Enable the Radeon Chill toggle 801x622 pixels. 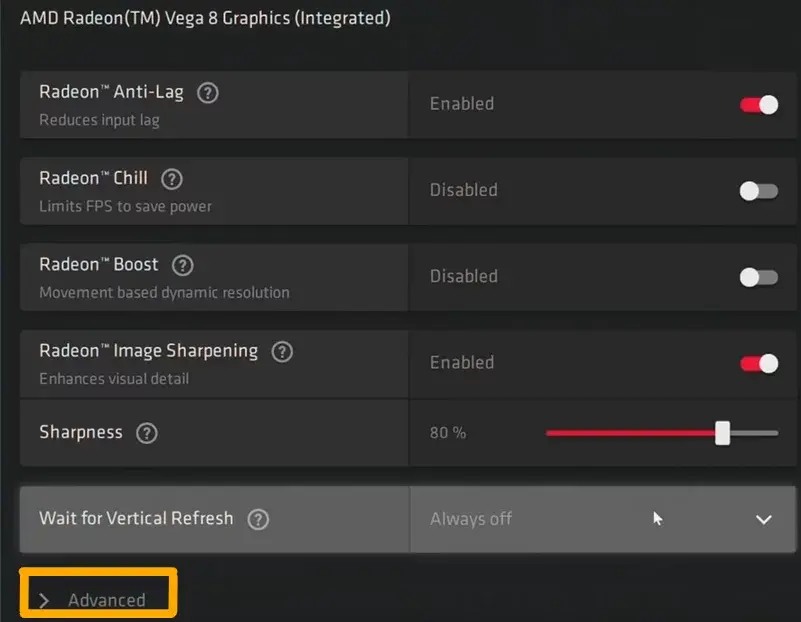click(759, 191)
